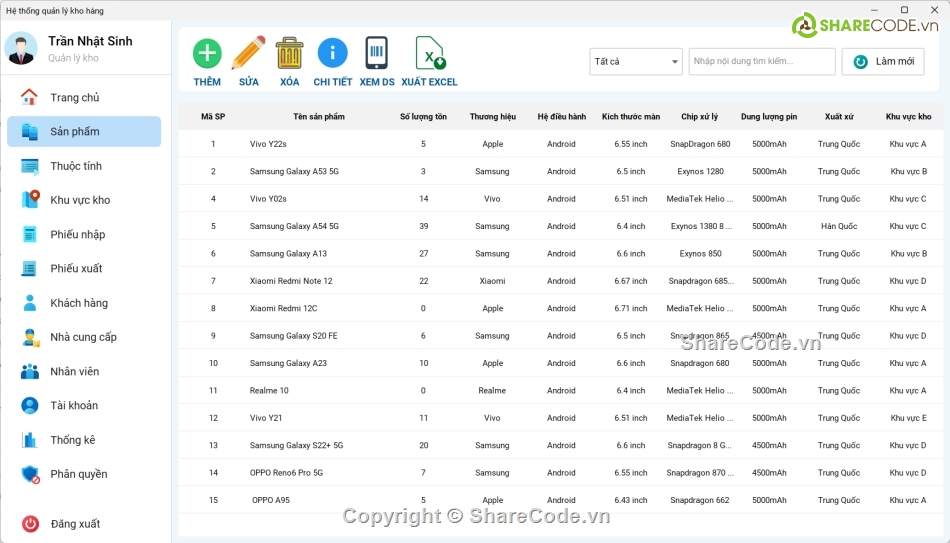
Task: Click the XÓA trash bin icon
Action: click(x=290, y=54)
